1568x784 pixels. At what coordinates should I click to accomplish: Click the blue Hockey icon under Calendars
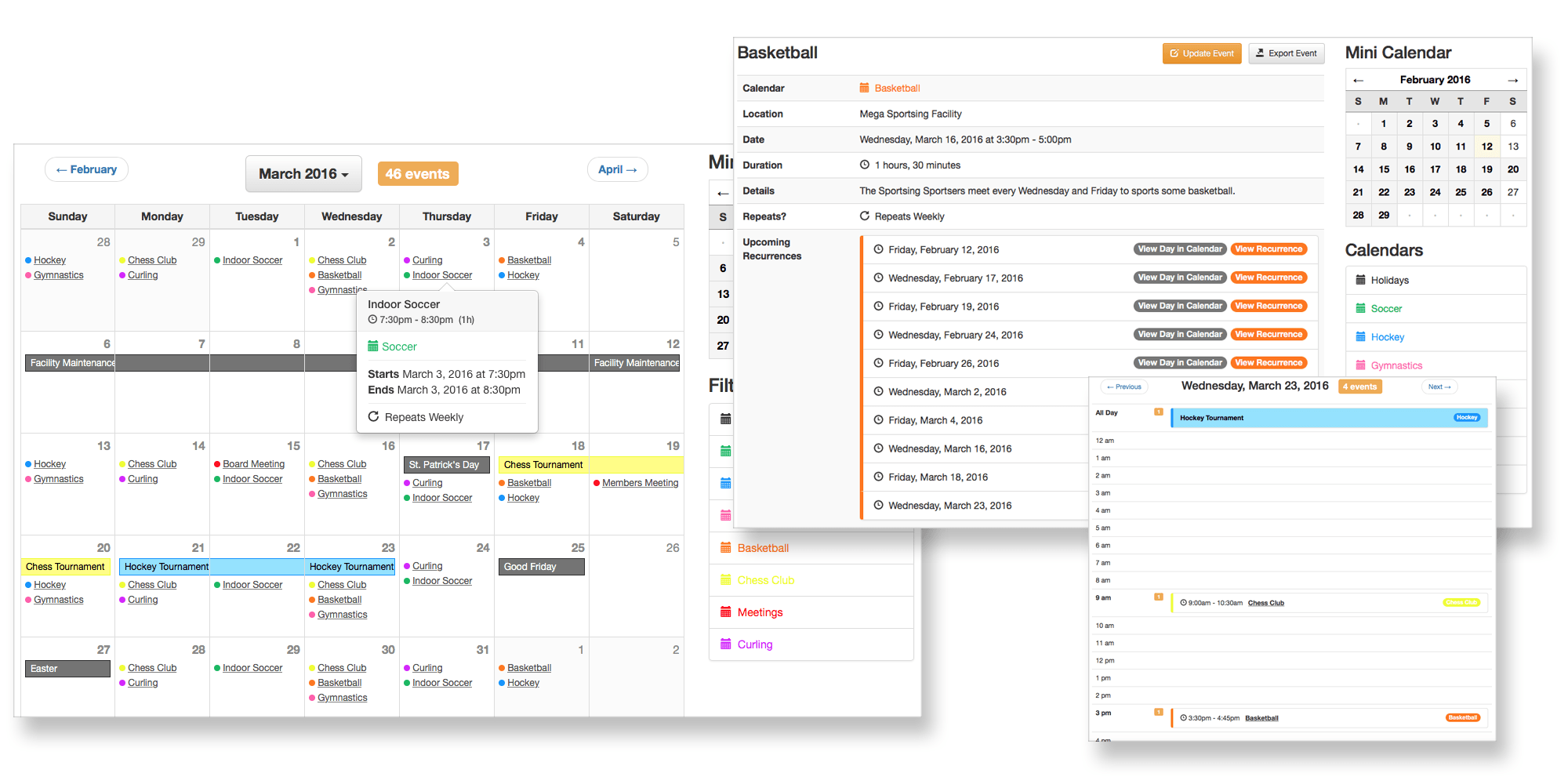(1360, 336)
